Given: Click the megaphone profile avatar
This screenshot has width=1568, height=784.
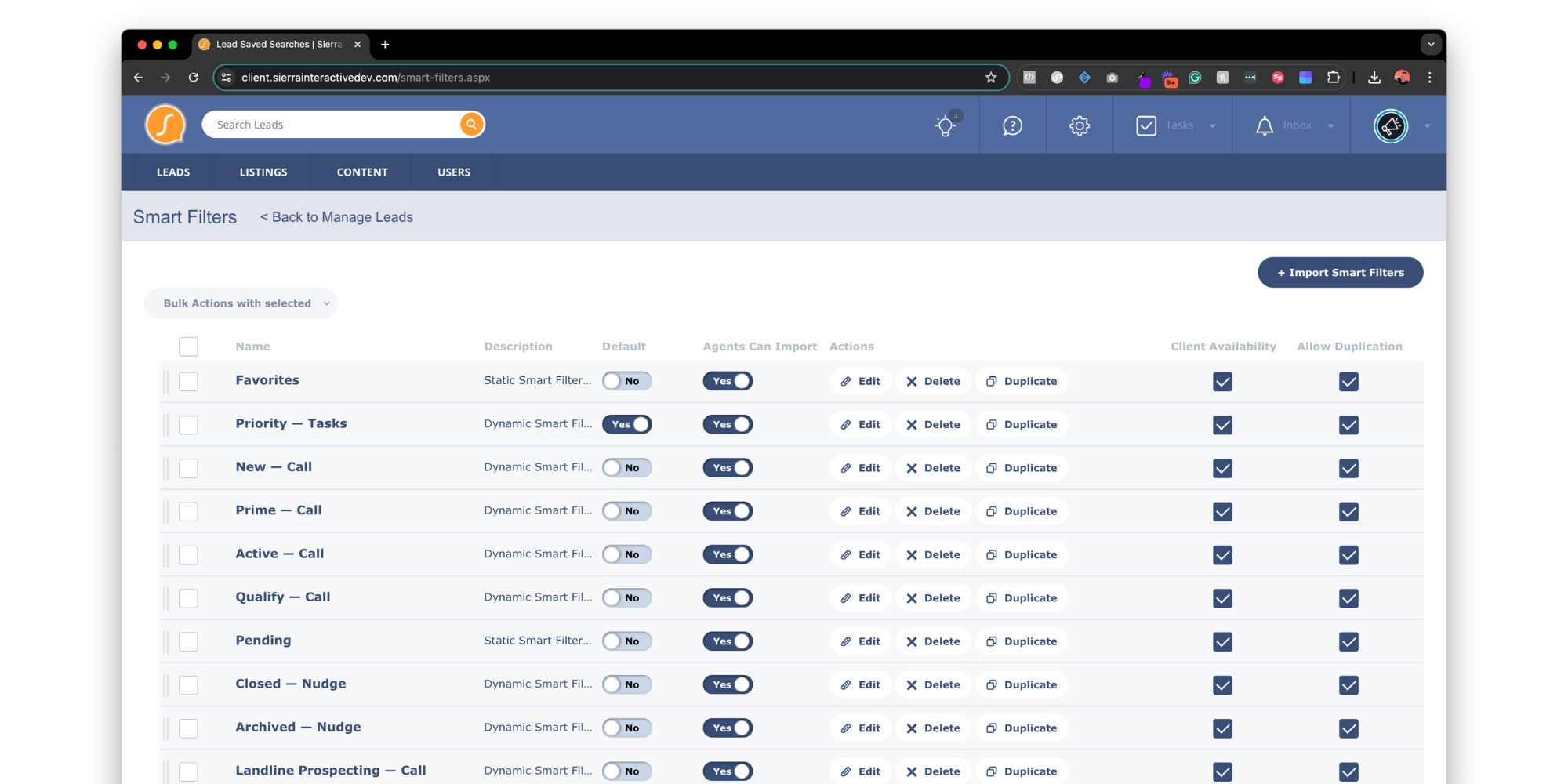Looking at the screenshot, I should click(x=1391, y=125).
